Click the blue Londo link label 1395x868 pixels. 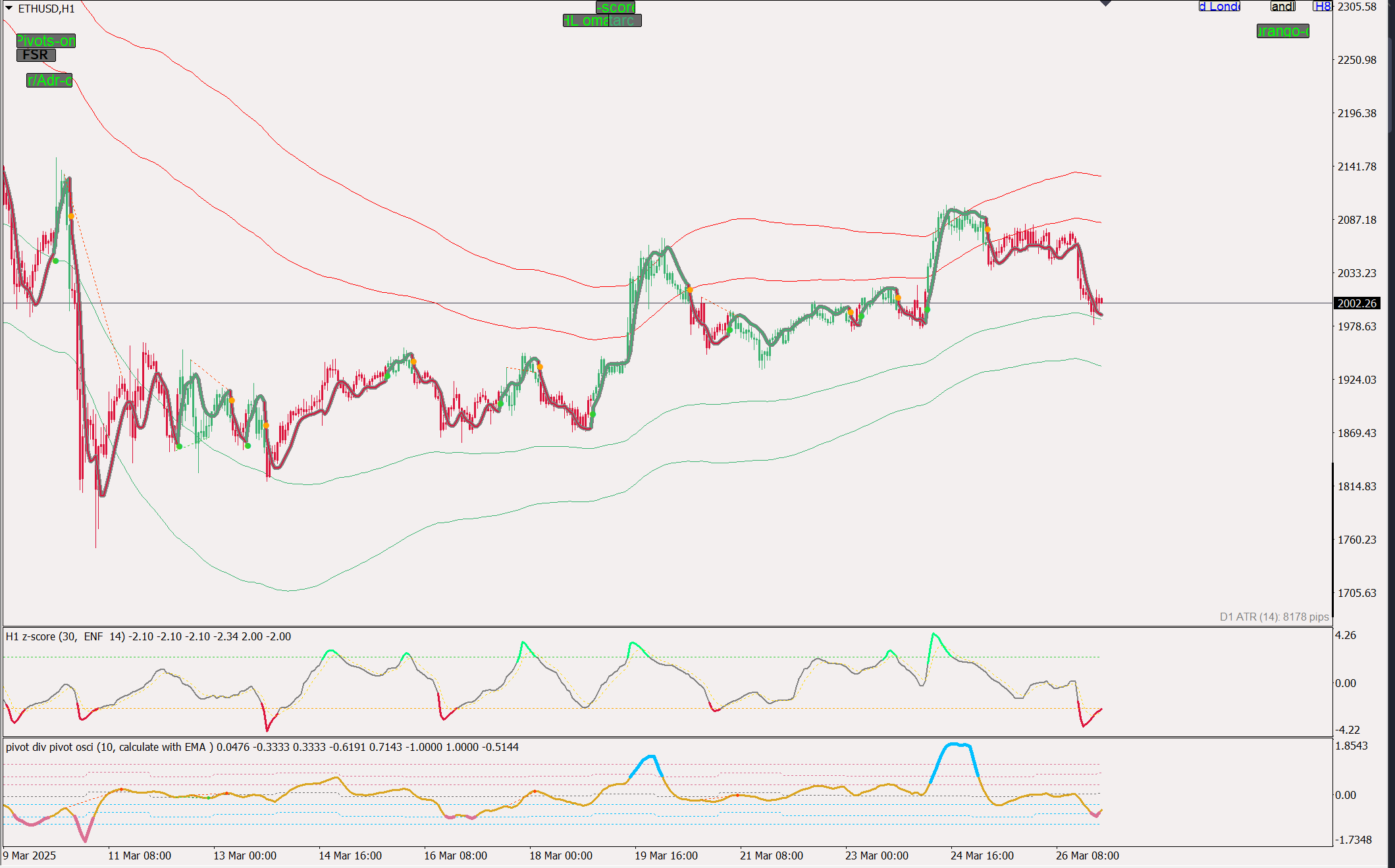(1219, 7)
